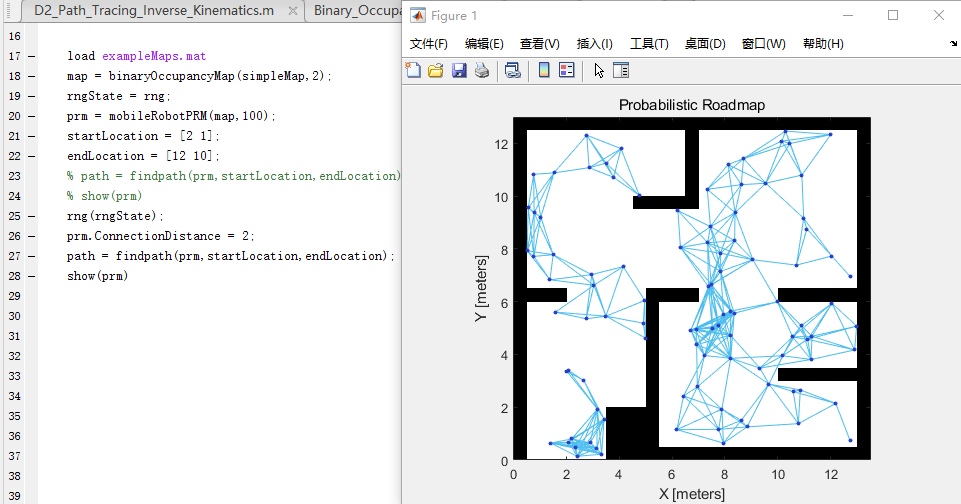
Task: Open the 帮助(H) menu
Action: click(x=823, y=44)
